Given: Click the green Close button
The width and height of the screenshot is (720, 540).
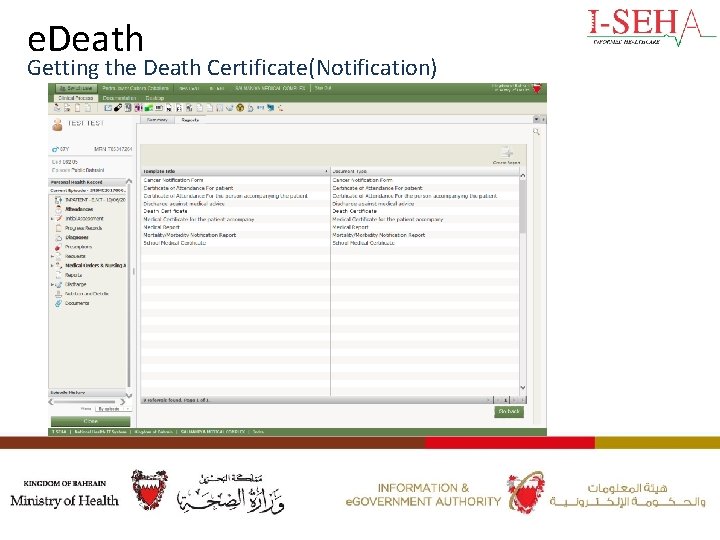Looking at the screenshot, I should coord(90,421).
